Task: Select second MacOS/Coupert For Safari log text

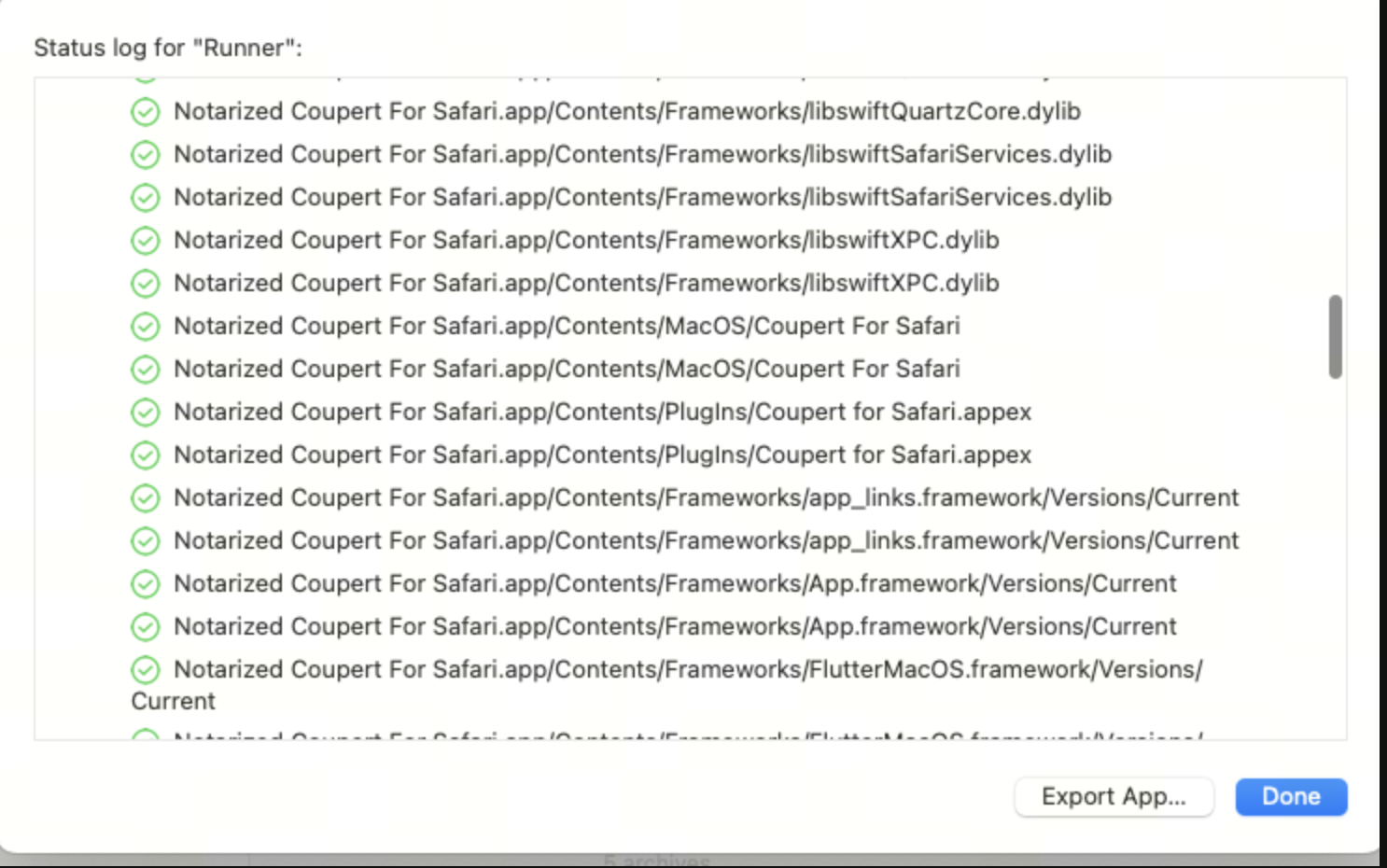Action: pos(567,369)
